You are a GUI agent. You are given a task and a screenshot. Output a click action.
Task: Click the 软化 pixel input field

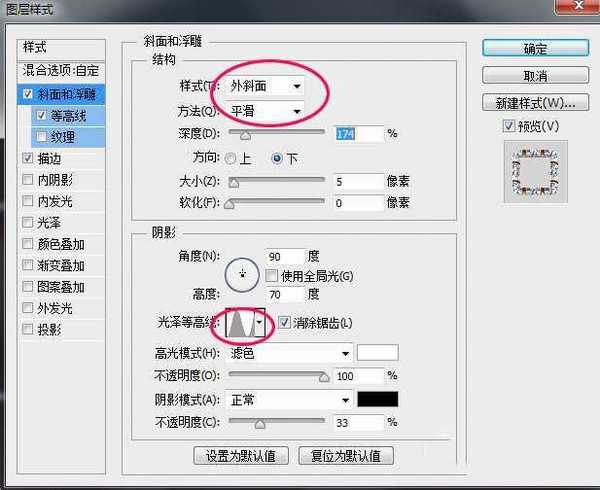[x=359, y=203]
